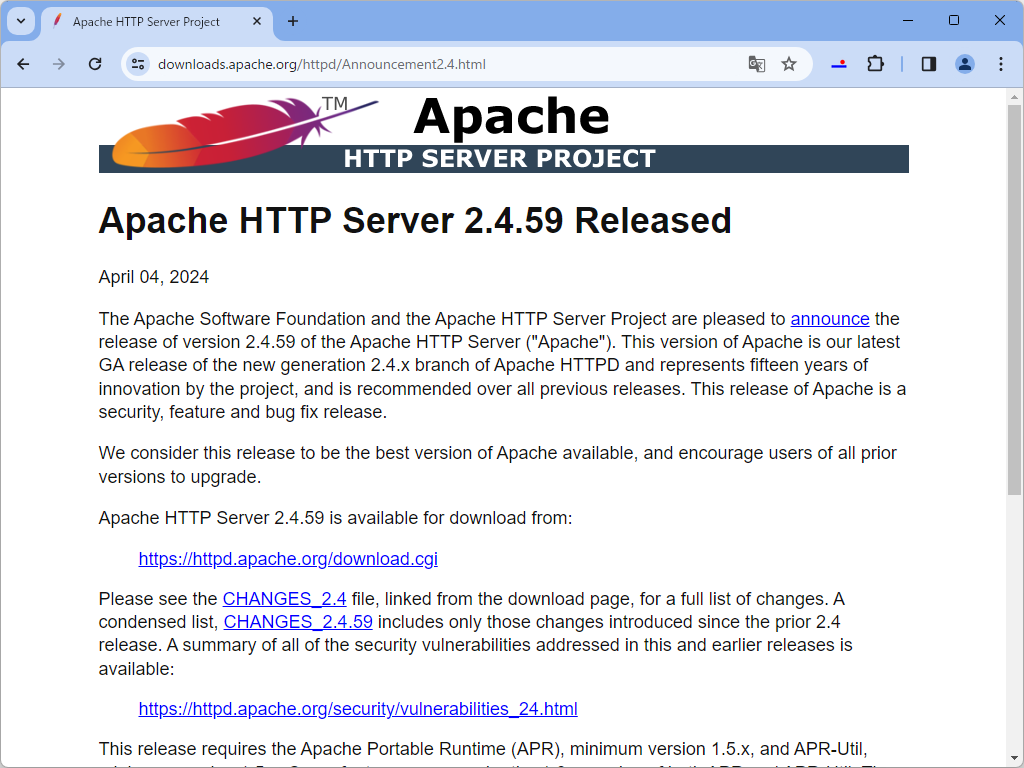The image size is (1024, 768).
Task: Click the reload page icon
Action: [x=95, y=63]
